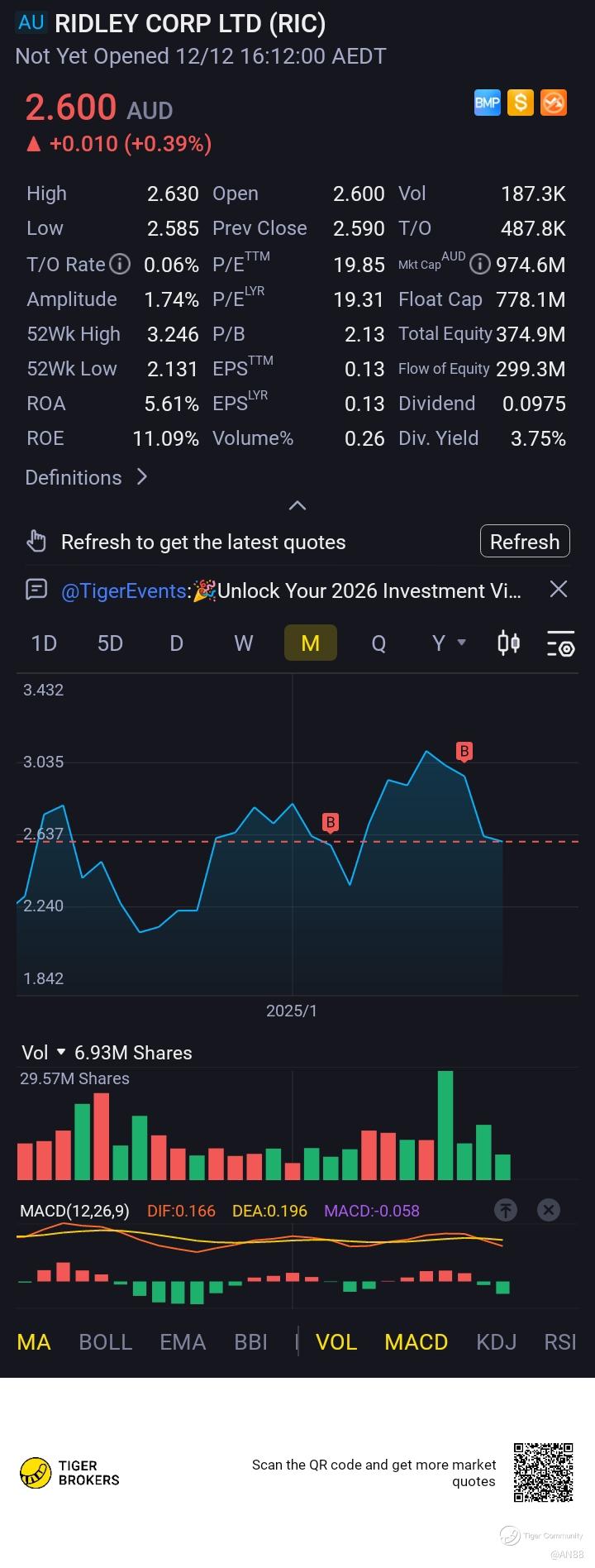Toggle the MA indicator
Image resolution: width=595 pixels, height=1568 pixels.
click(34, 1341)
